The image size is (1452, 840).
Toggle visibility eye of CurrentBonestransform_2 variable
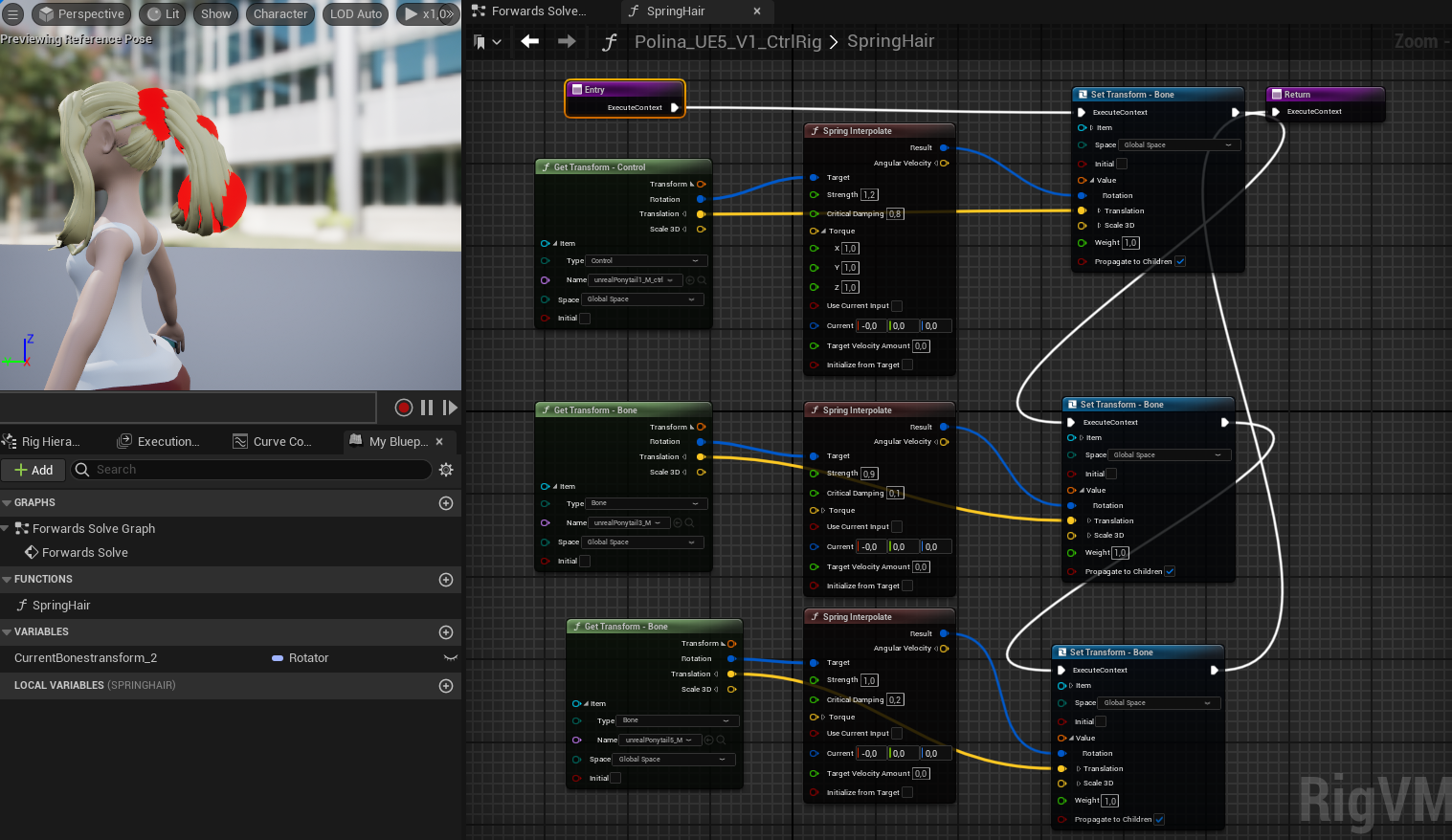(450, 658)
